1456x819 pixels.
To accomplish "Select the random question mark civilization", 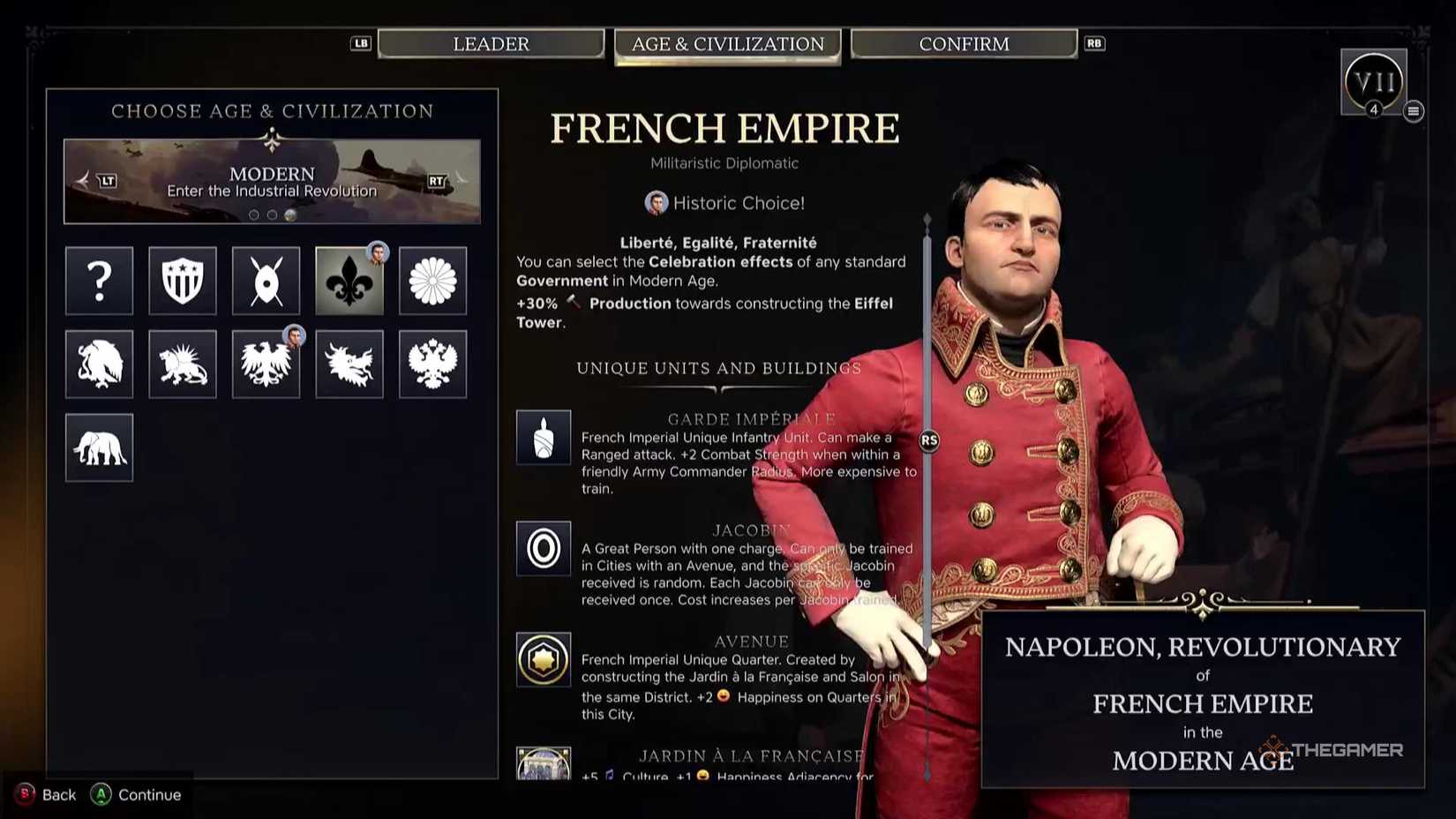I will point(99,281).
